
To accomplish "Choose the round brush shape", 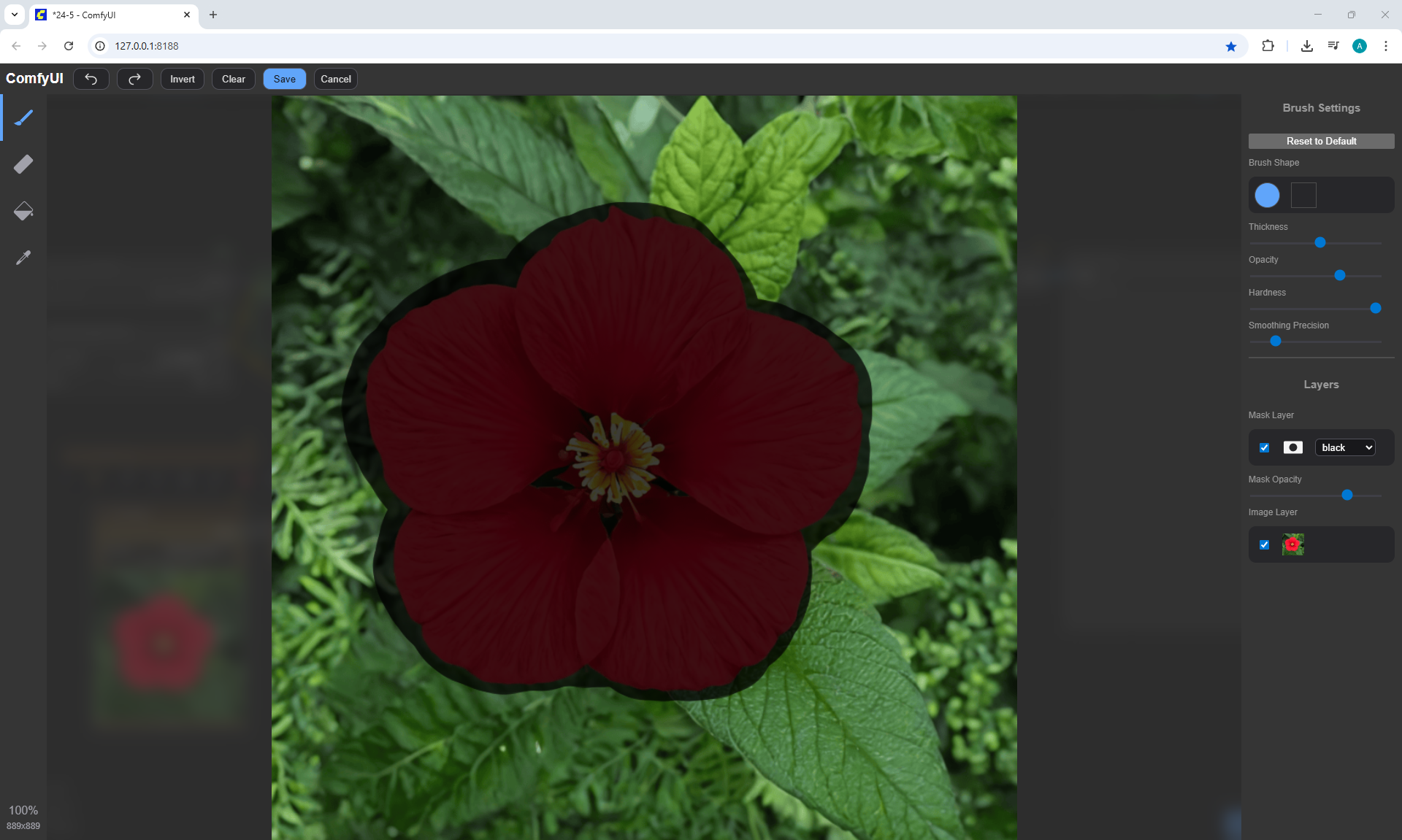I will [1267, 195].
